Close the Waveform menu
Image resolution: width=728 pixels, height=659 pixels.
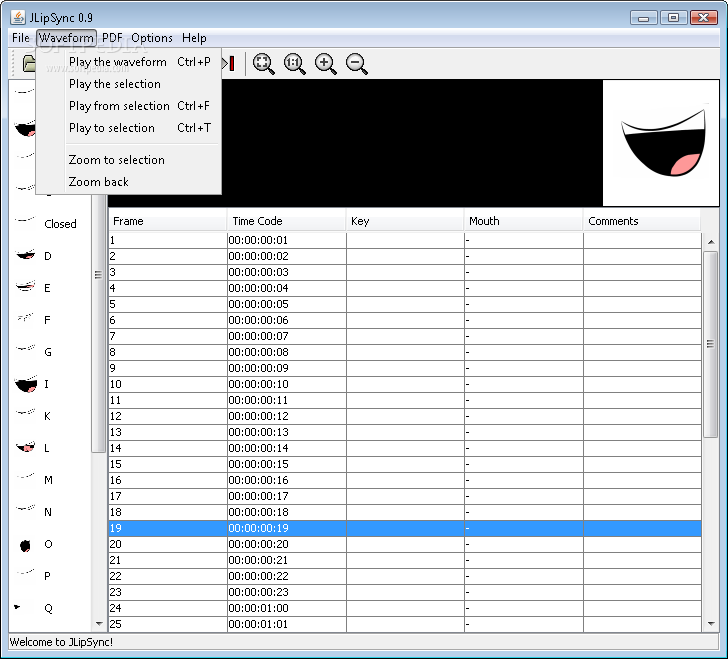point(66,38)
